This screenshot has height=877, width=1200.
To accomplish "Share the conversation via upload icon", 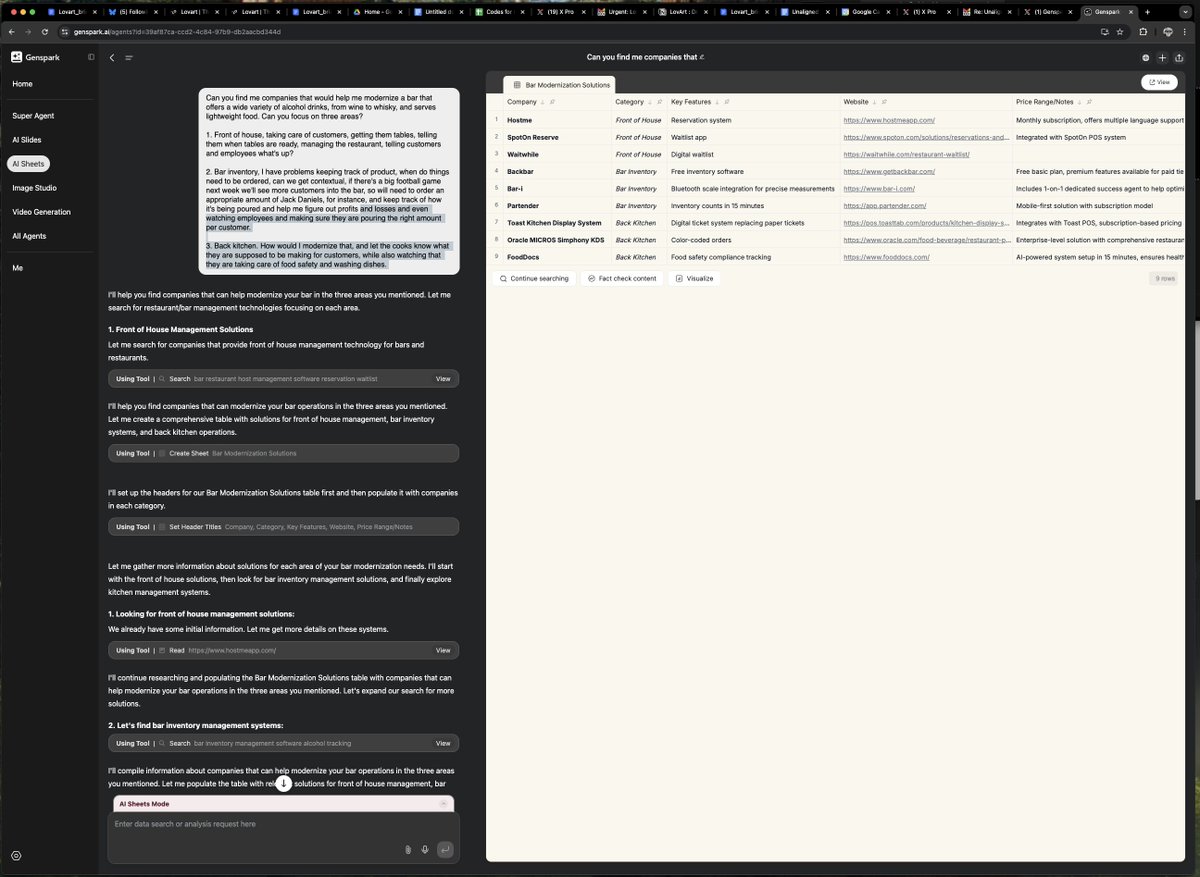I will (1179, 58).
